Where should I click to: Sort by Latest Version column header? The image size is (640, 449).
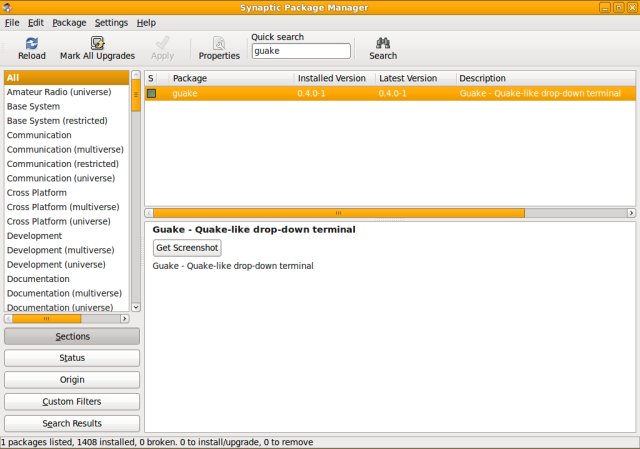pos(416,78)
